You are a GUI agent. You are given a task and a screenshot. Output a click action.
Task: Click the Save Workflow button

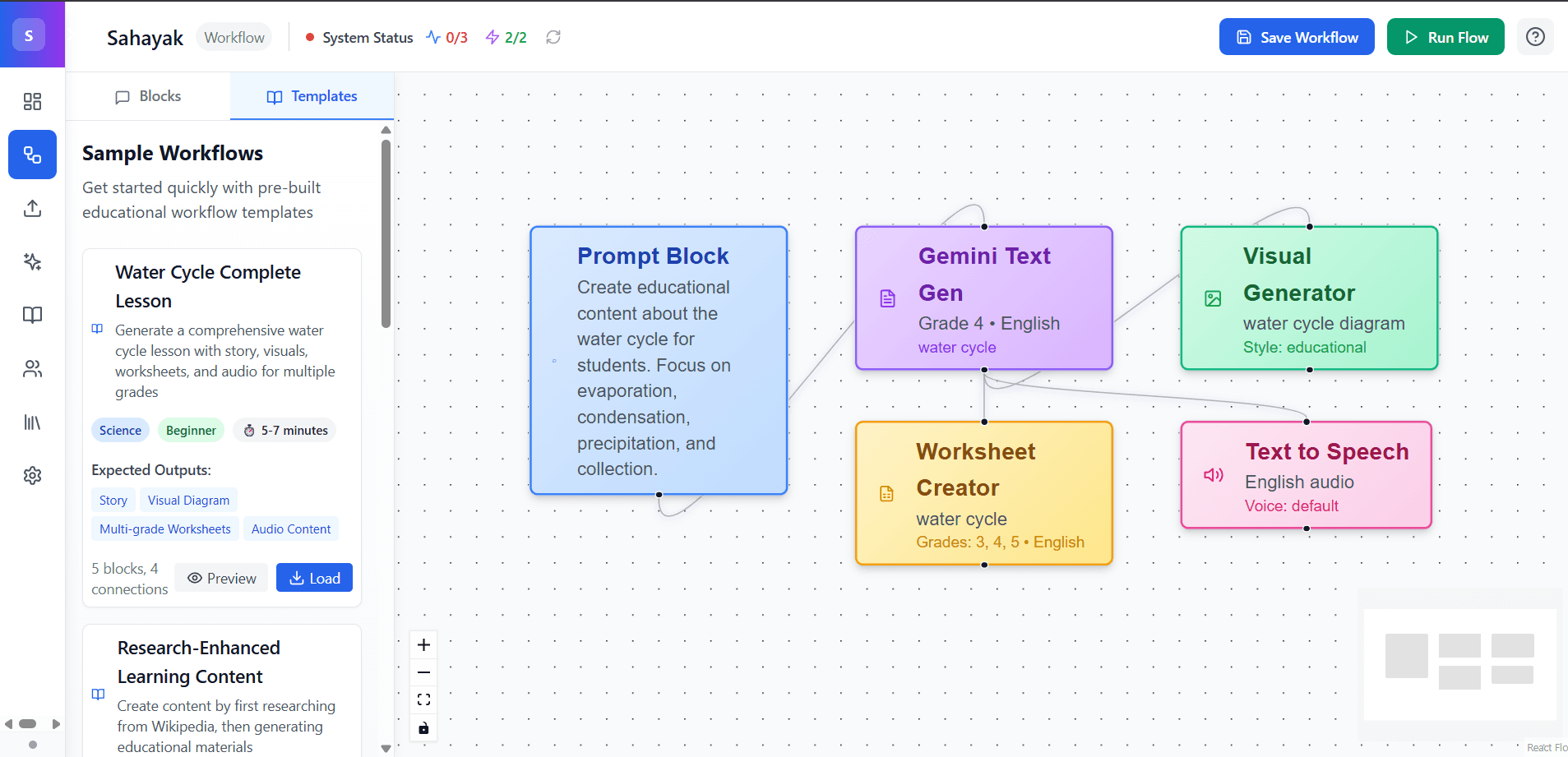click(1296, 37)
